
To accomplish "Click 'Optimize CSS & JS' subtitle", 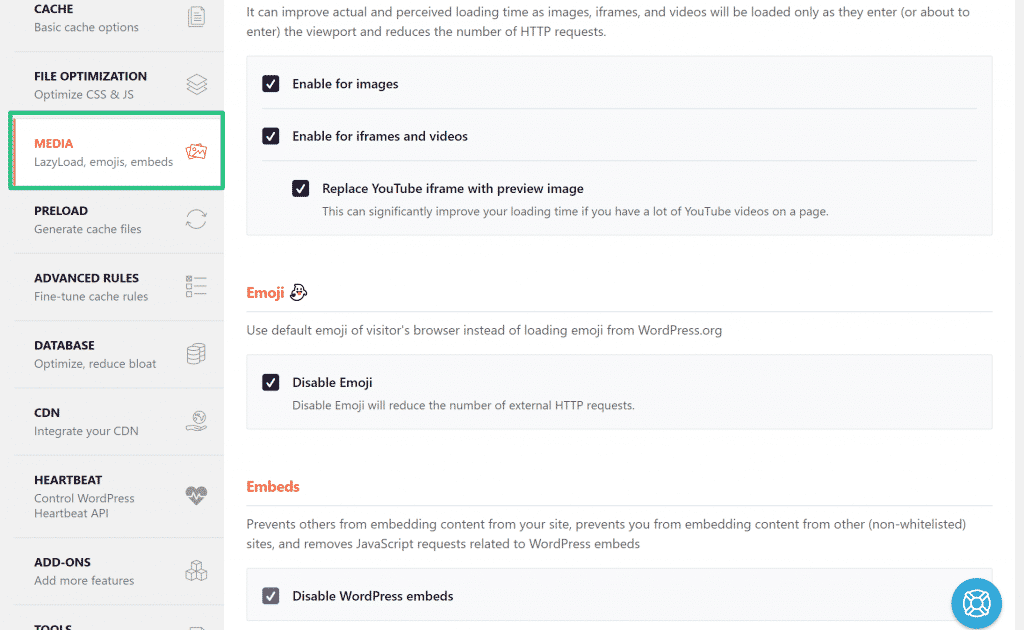I will pos(84,95).
